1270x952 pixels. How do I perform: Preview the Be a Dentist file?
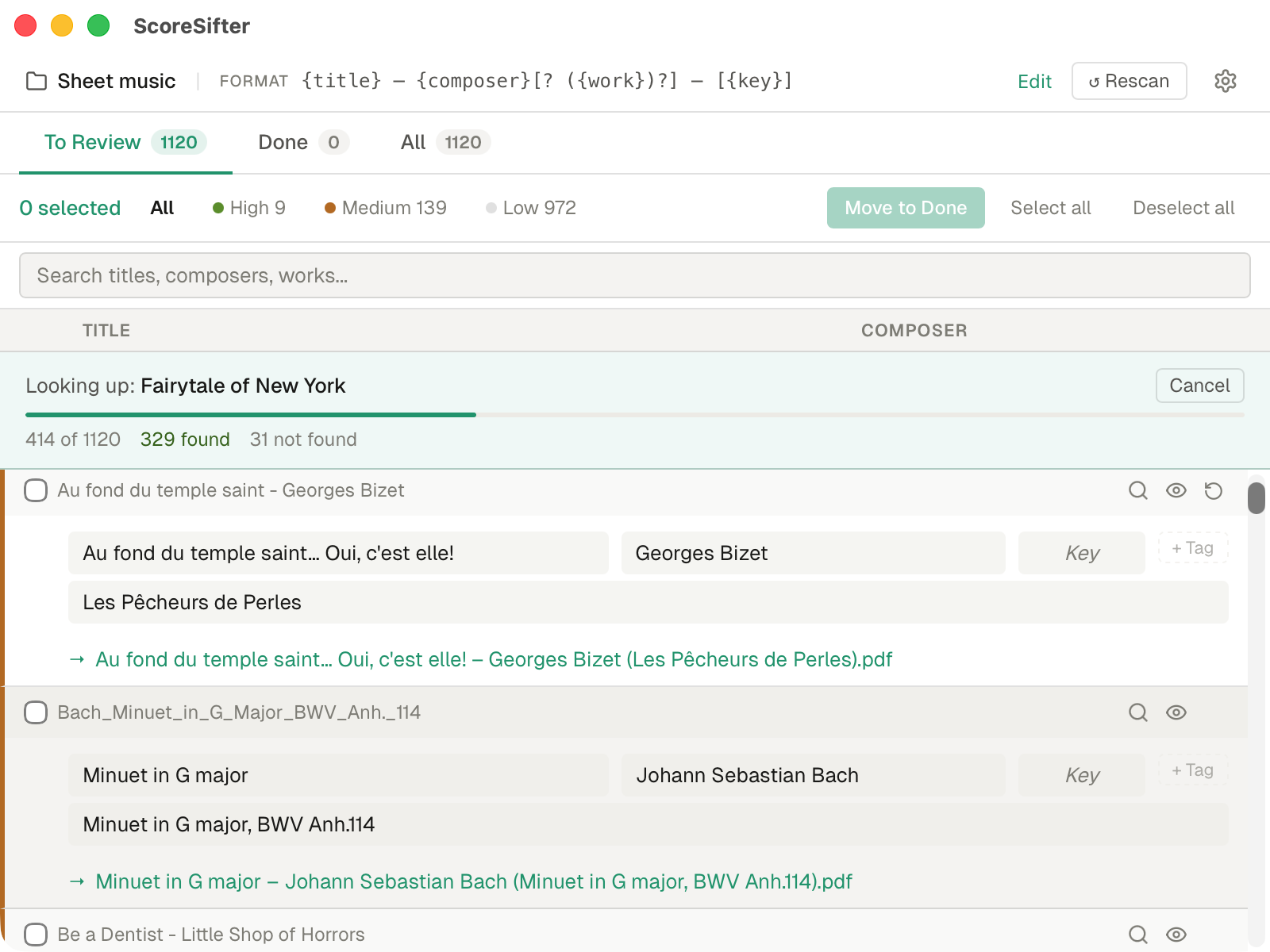tap(1176, 935)
